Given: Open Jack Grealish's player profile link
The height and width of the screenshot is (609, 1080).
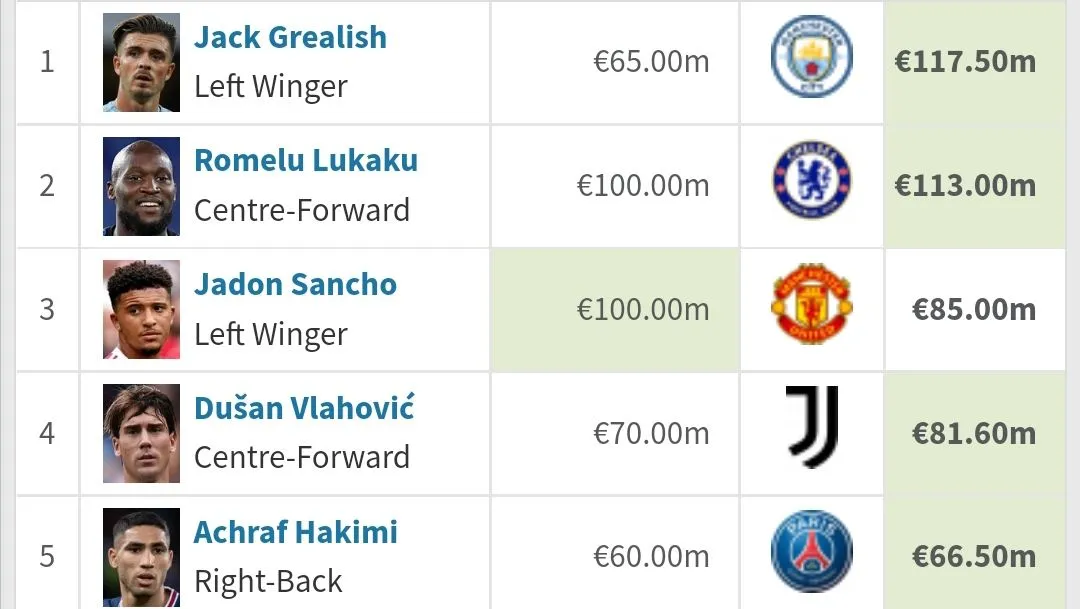Looking at the screenshot, I should pyautogui.click(x=290, y=38).
